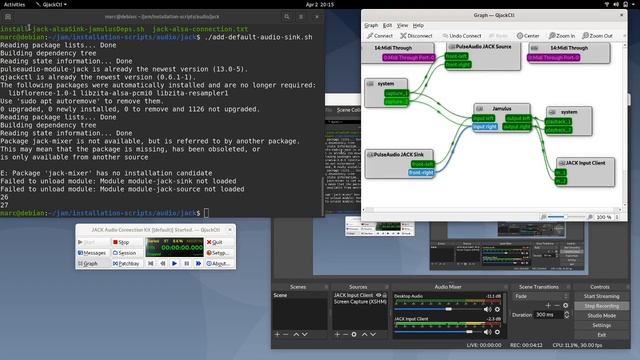Image resolution: width=640 pixels, height=360 pixels.
Task: Click Stop Recording in OBS
Action: click(601, 306)
